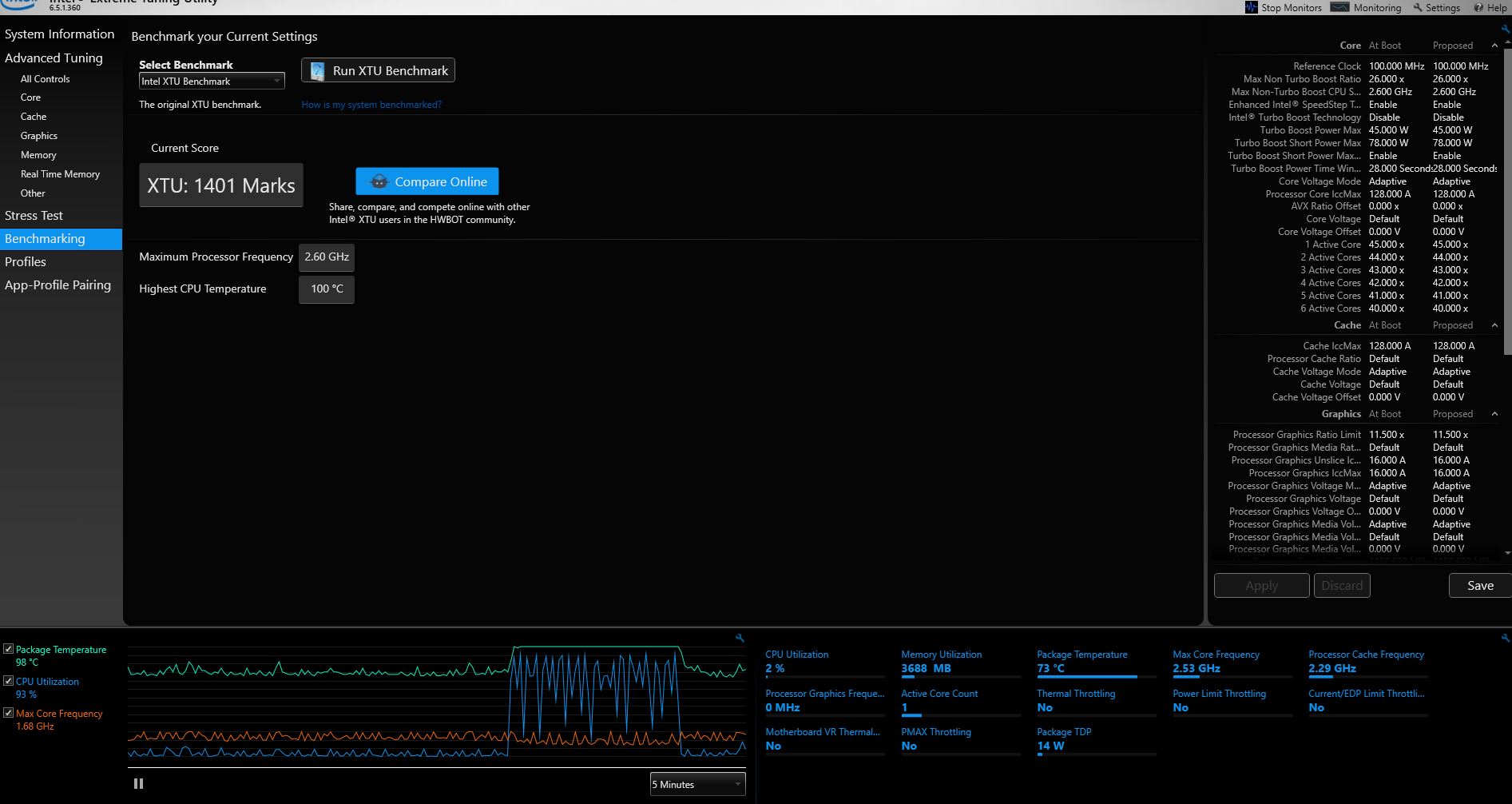Select Real Time Memory page
Screen dimensions: 1512x804
pos(61,174)
